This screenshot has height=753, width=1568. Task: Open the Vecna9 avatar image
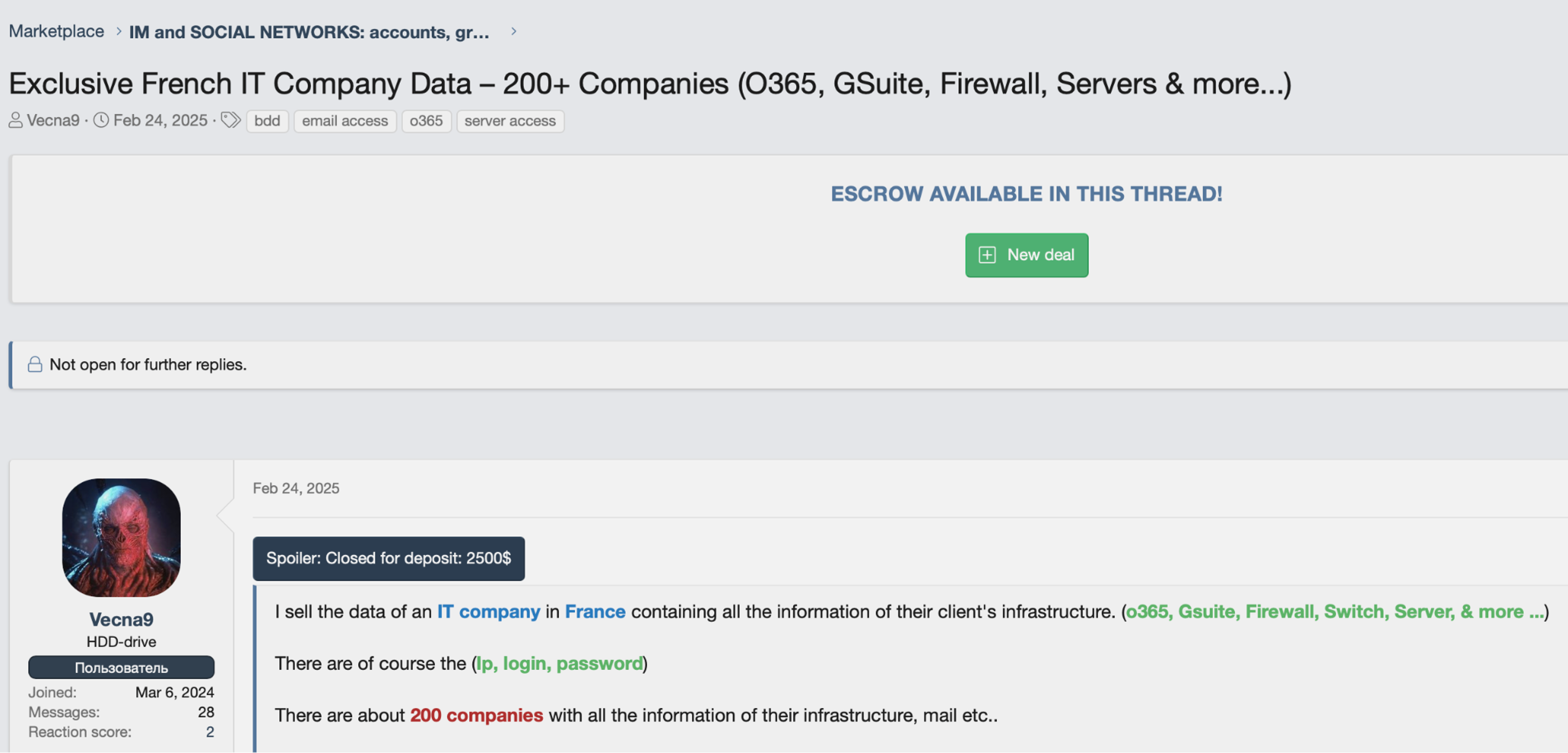[121, 537]
